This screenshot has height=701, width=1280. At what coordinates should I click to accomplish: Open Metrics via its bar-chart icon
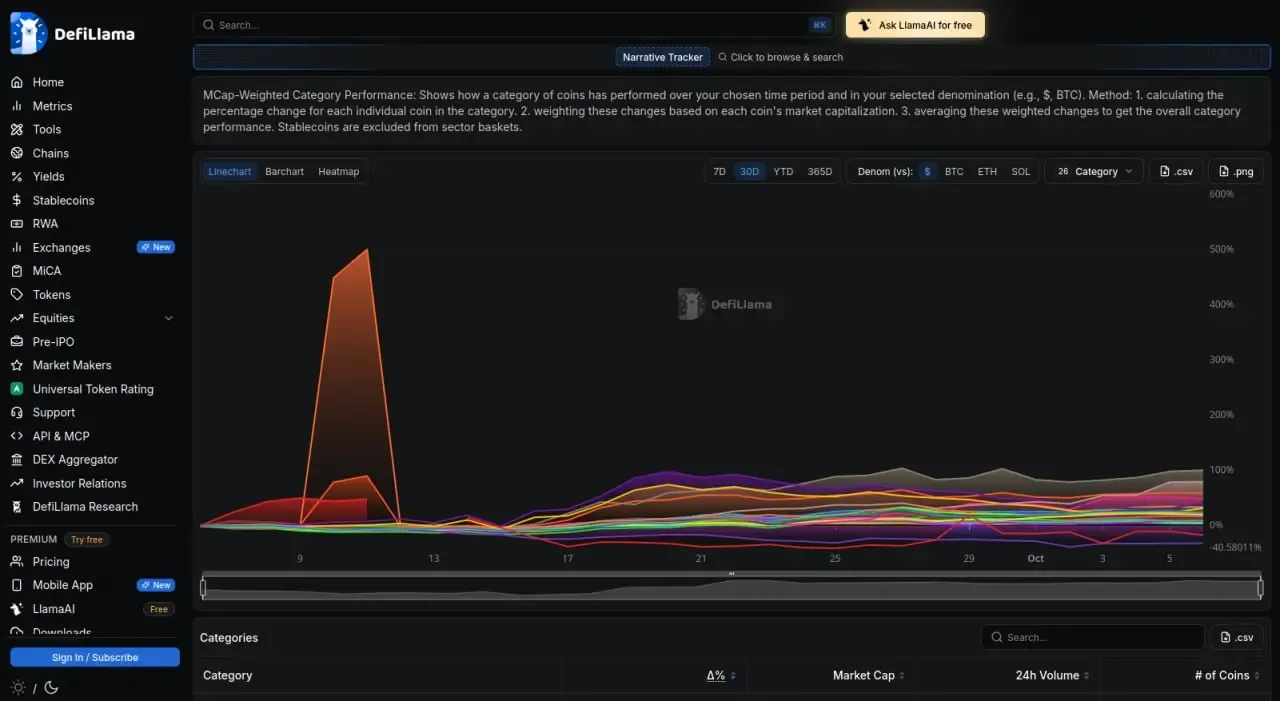click(x=16, y=106)
